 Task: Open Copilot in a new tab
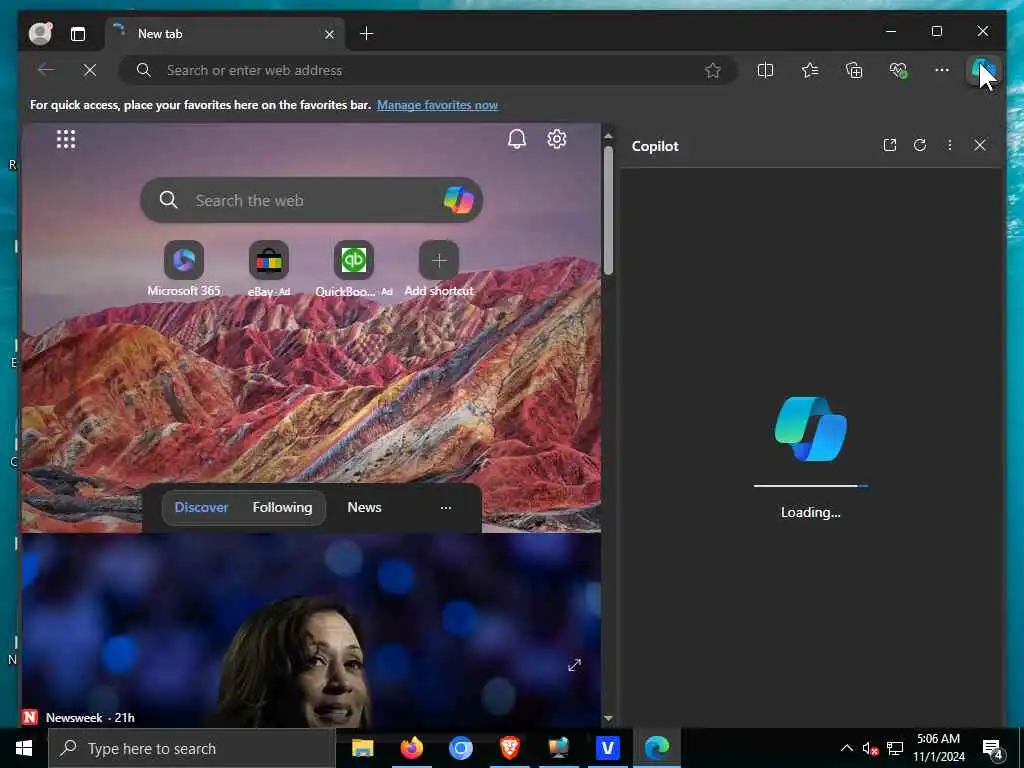coord(889,145)
